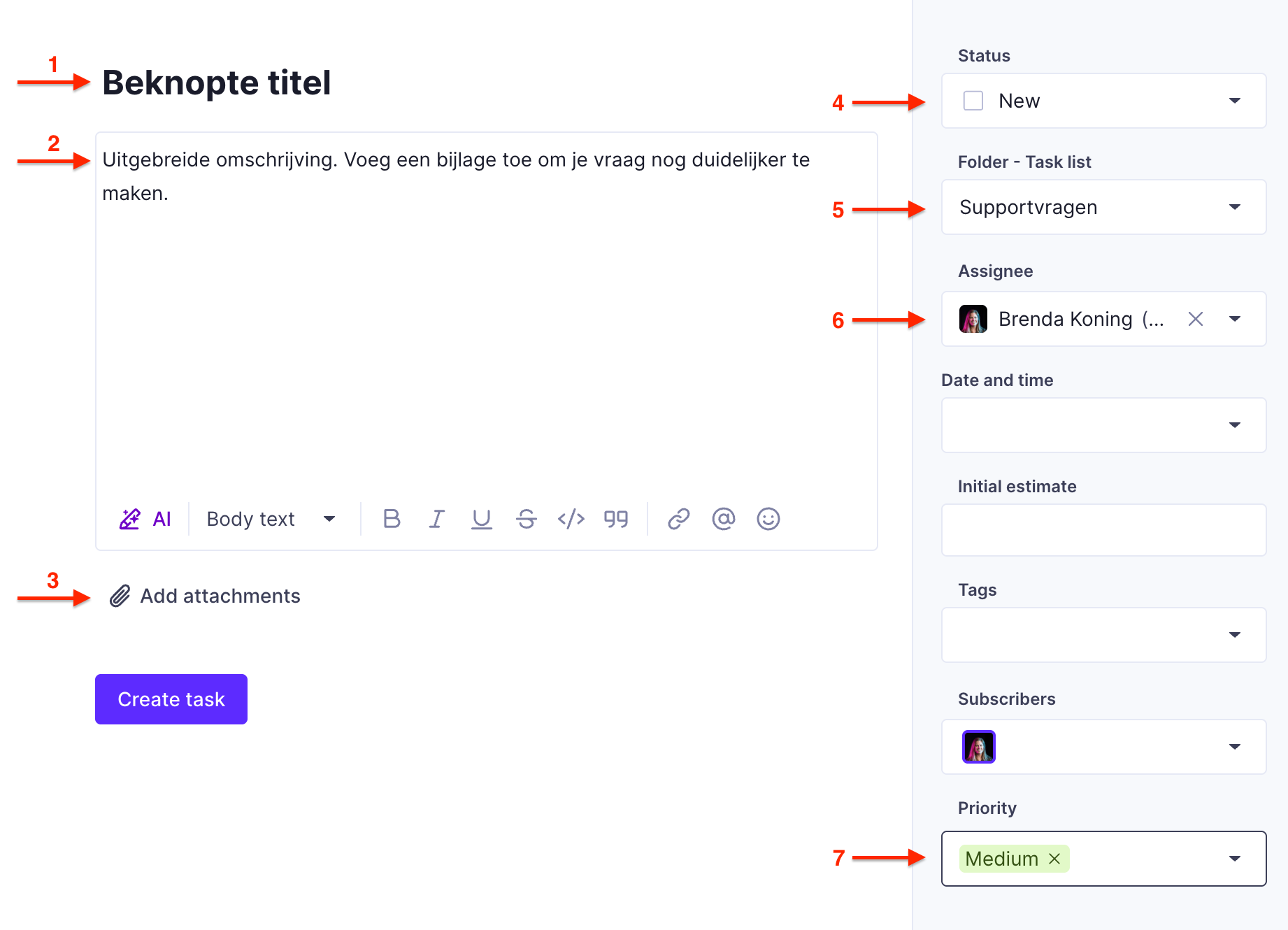Open the Body text style dropdown

click(x=271, y=519)
